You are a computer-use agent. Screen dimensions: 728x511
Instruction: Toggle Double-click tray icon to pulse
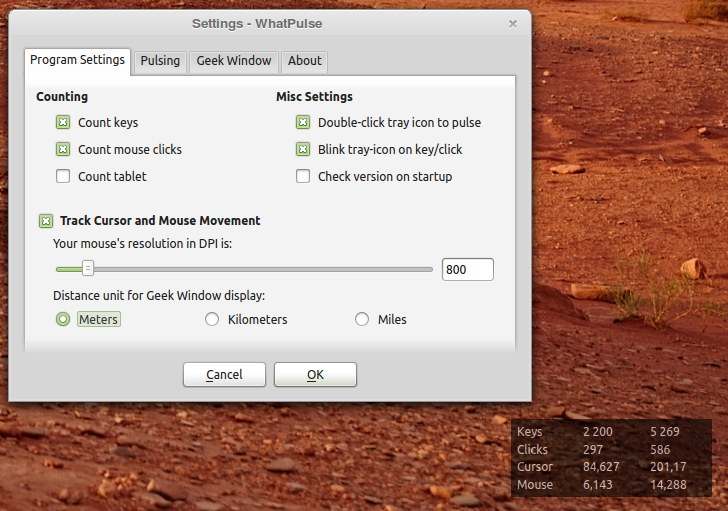point(303,123)
